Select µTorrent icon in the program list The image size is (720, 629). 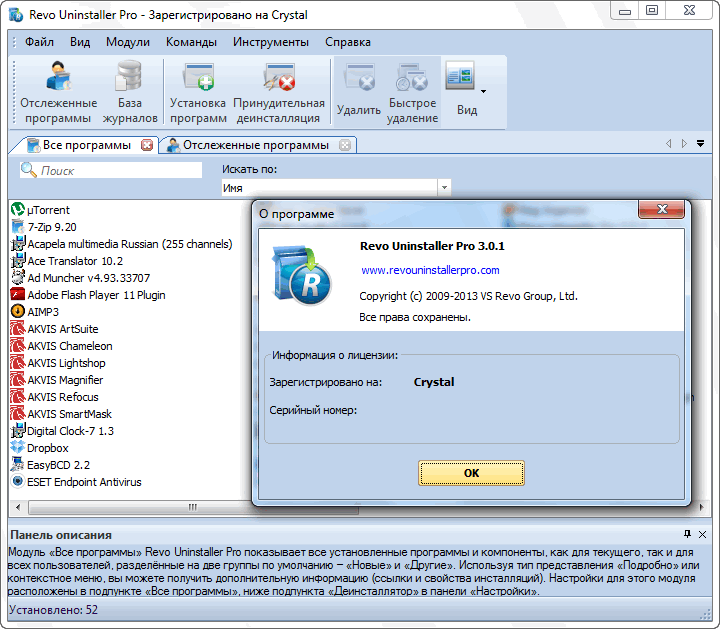[x=17, y=209]
